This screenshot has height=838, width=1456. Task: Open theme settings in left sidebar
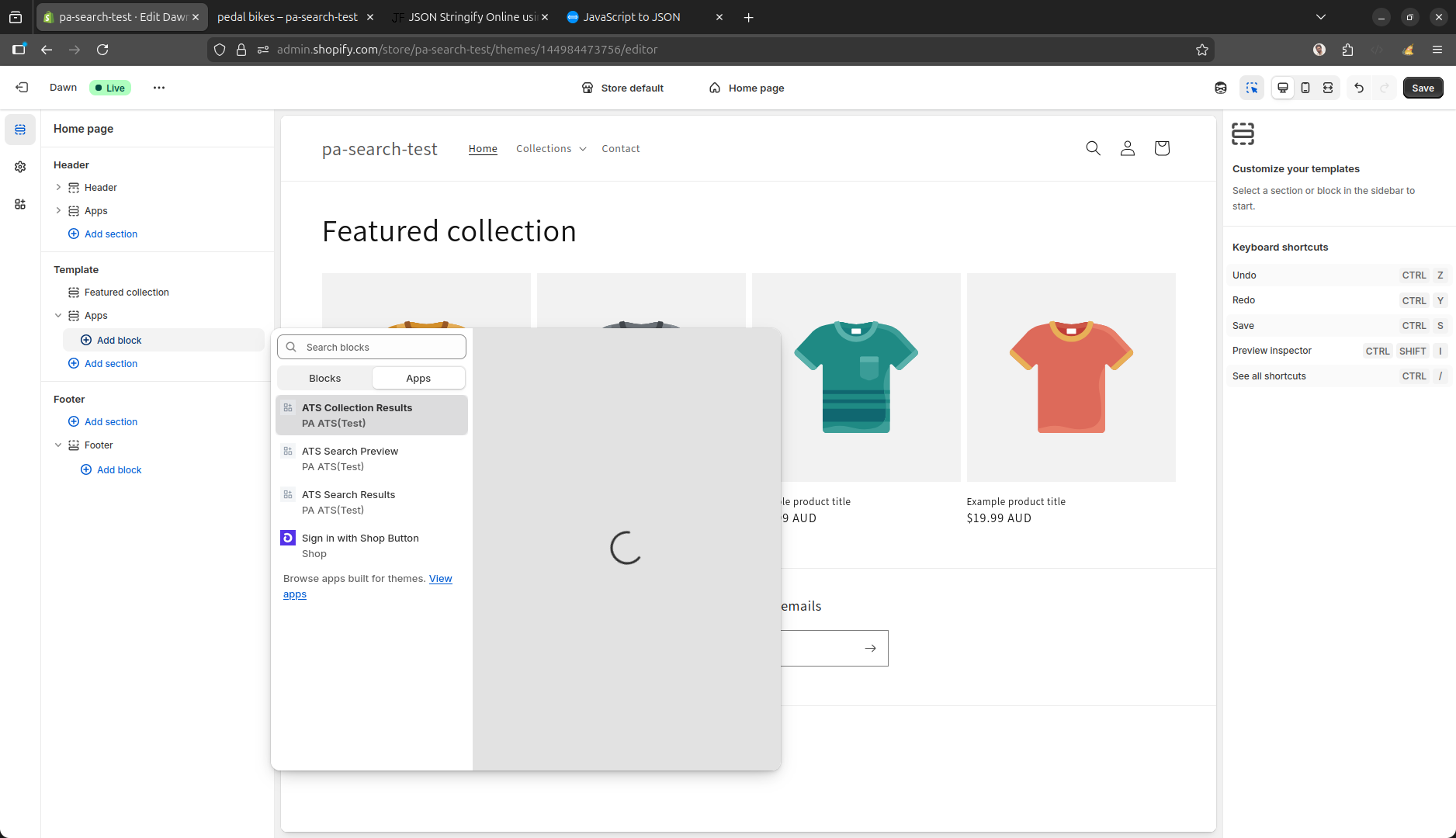(20, 166)
